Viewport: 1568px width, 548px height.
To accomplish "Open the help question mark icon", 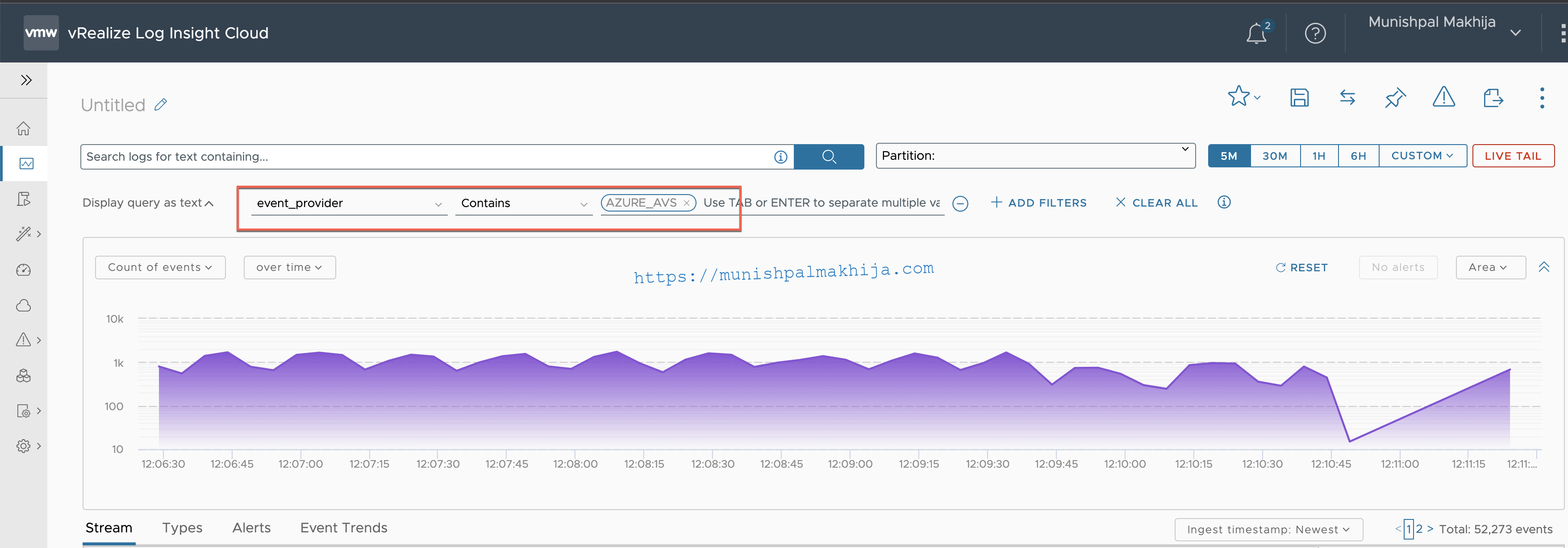I will (x=1315, y=33).
